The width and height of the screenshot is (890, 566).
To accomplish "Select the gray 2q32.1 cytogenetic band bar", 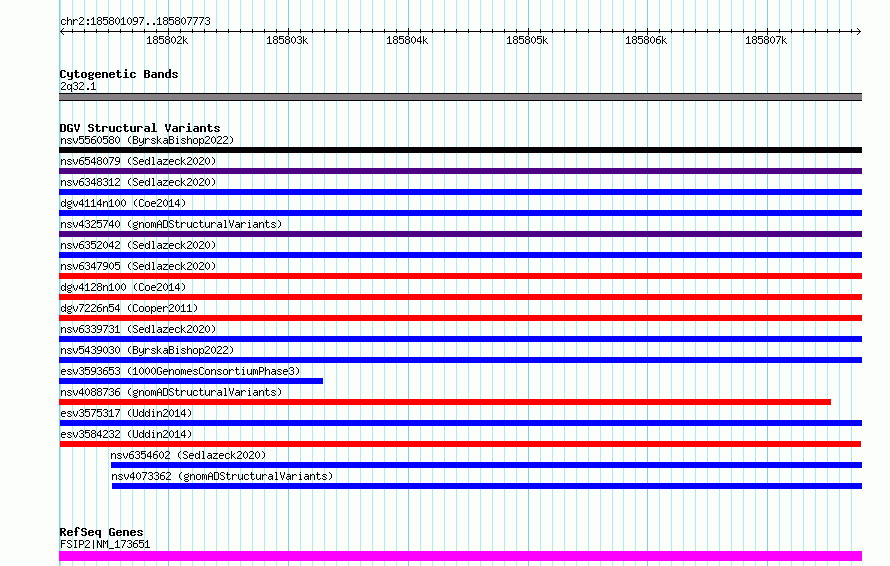I will [460, 97].
